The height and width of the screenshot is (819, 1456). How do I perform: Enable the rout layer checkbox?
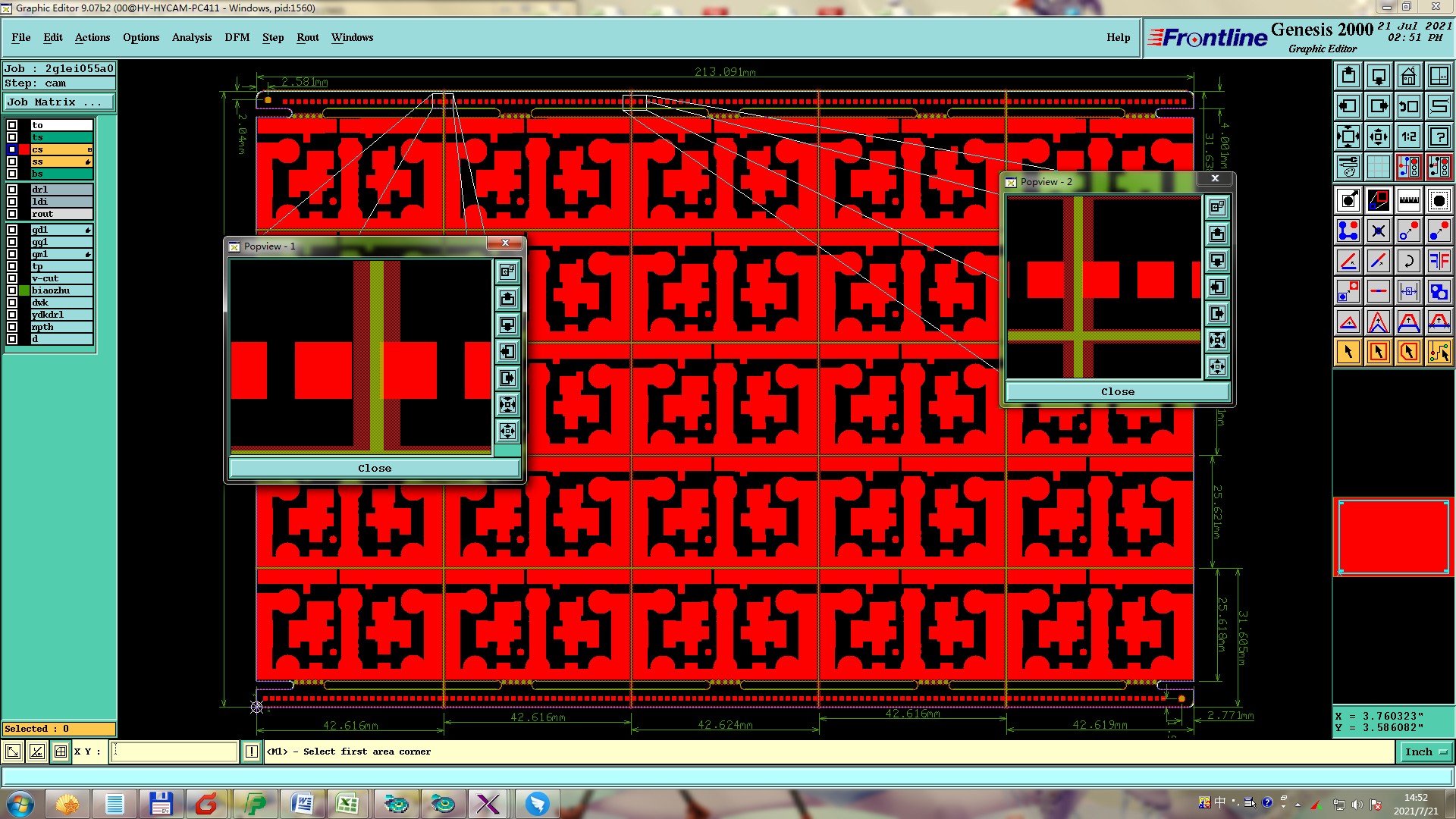[x=12, y=214]
